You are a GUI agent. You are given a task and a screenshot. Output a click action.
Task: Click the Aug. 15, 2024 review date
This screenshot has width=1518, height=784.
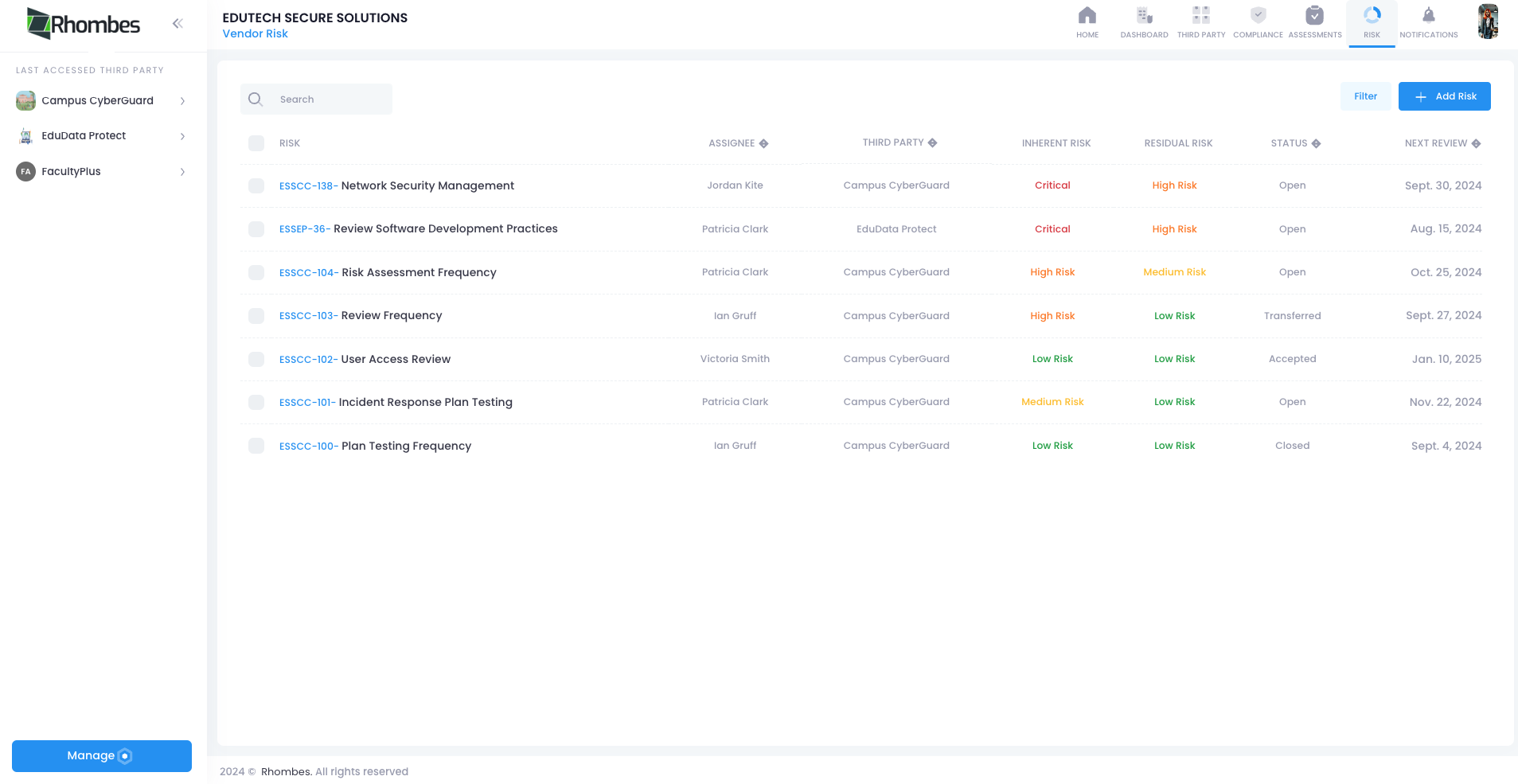click(x=1446, y=228)
